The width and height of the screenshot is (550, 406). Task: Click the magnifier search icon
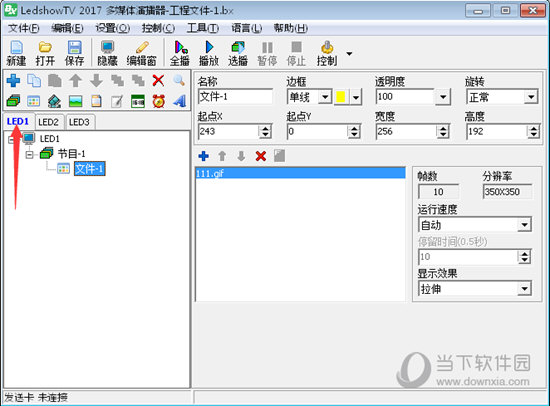[179, 81]
